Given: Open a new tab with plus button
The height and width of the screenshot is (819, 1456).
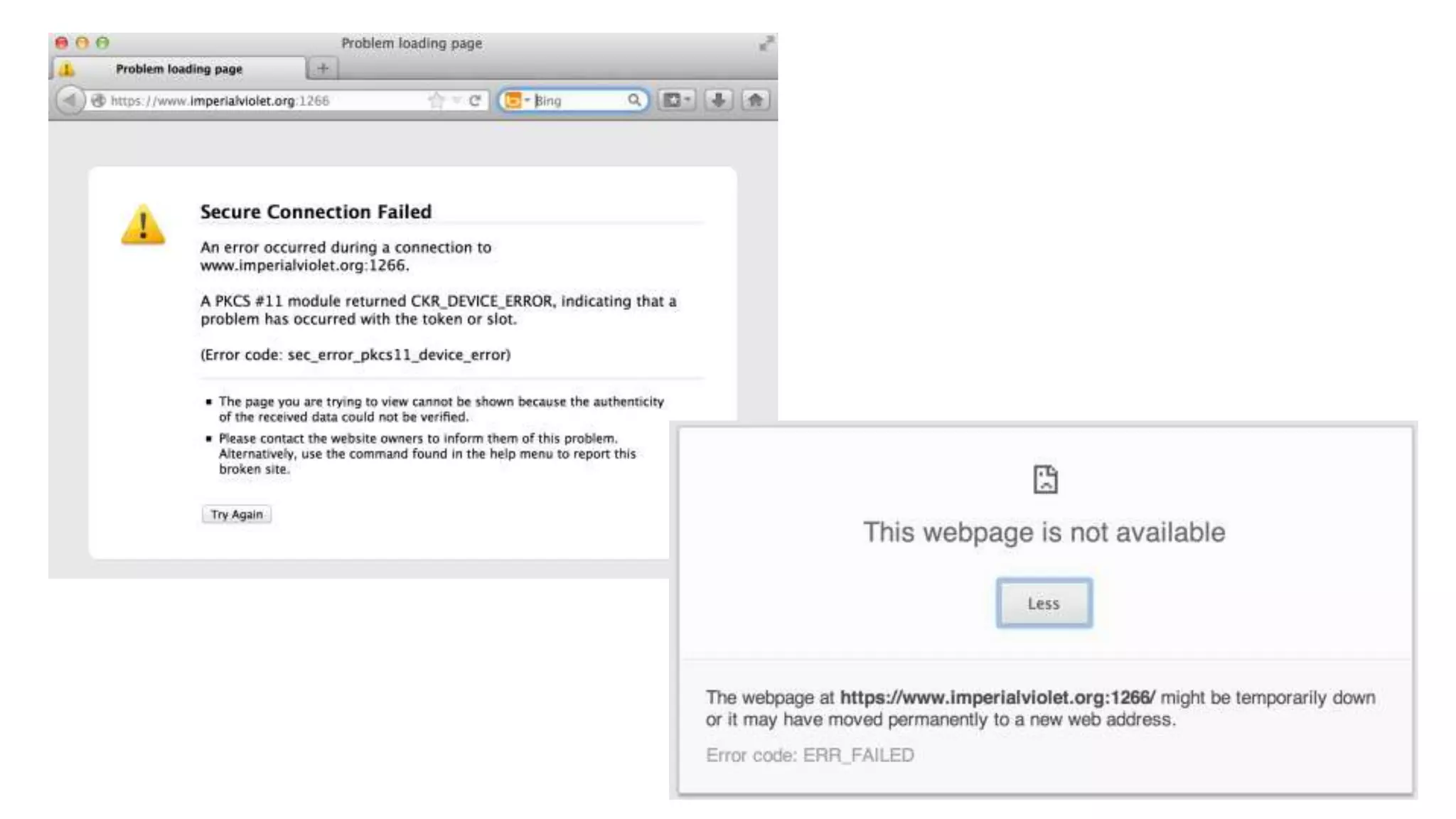Looking at the screenshot, I should click(x=323, y=68).
